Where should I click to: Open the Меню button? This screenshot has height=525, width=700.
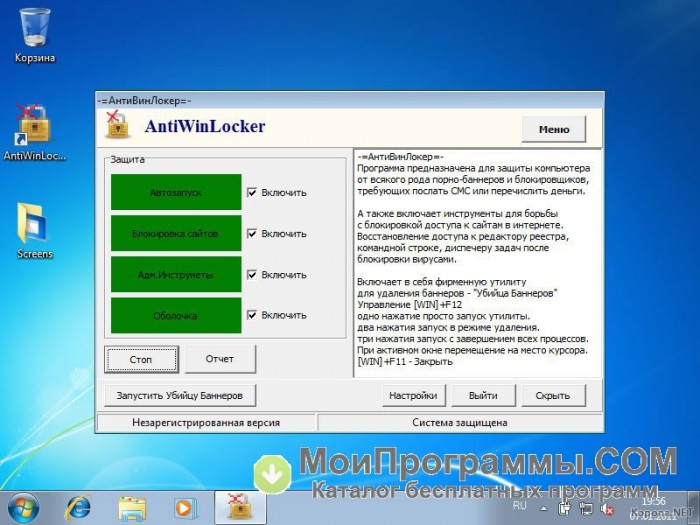[554, 129]
